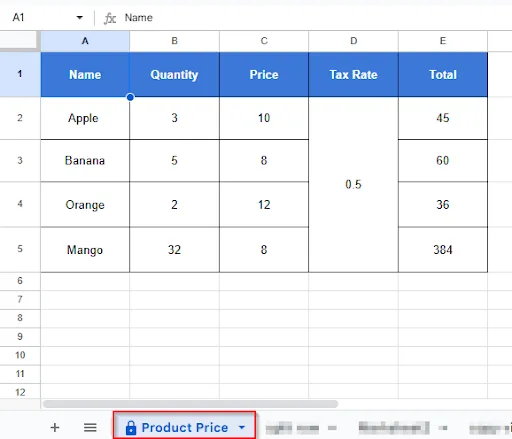Select column A header
This screenshot has height=439, width=512.
click(x=85, y=41)
